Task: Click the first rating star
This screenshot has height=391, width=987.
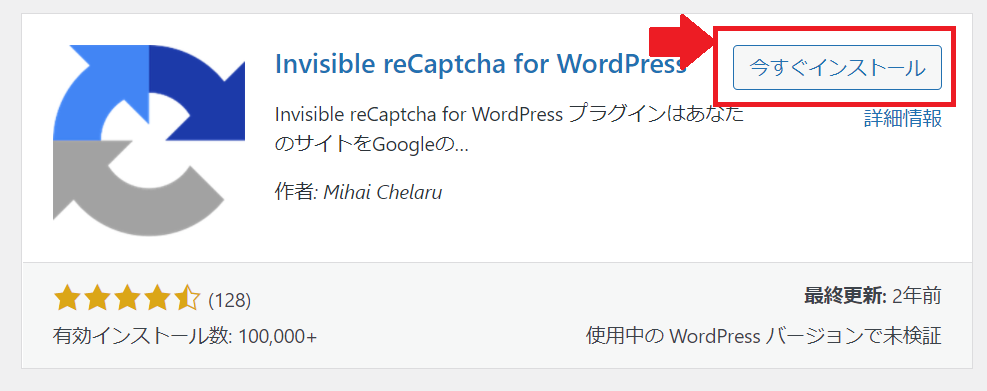Action: [66, 298]
